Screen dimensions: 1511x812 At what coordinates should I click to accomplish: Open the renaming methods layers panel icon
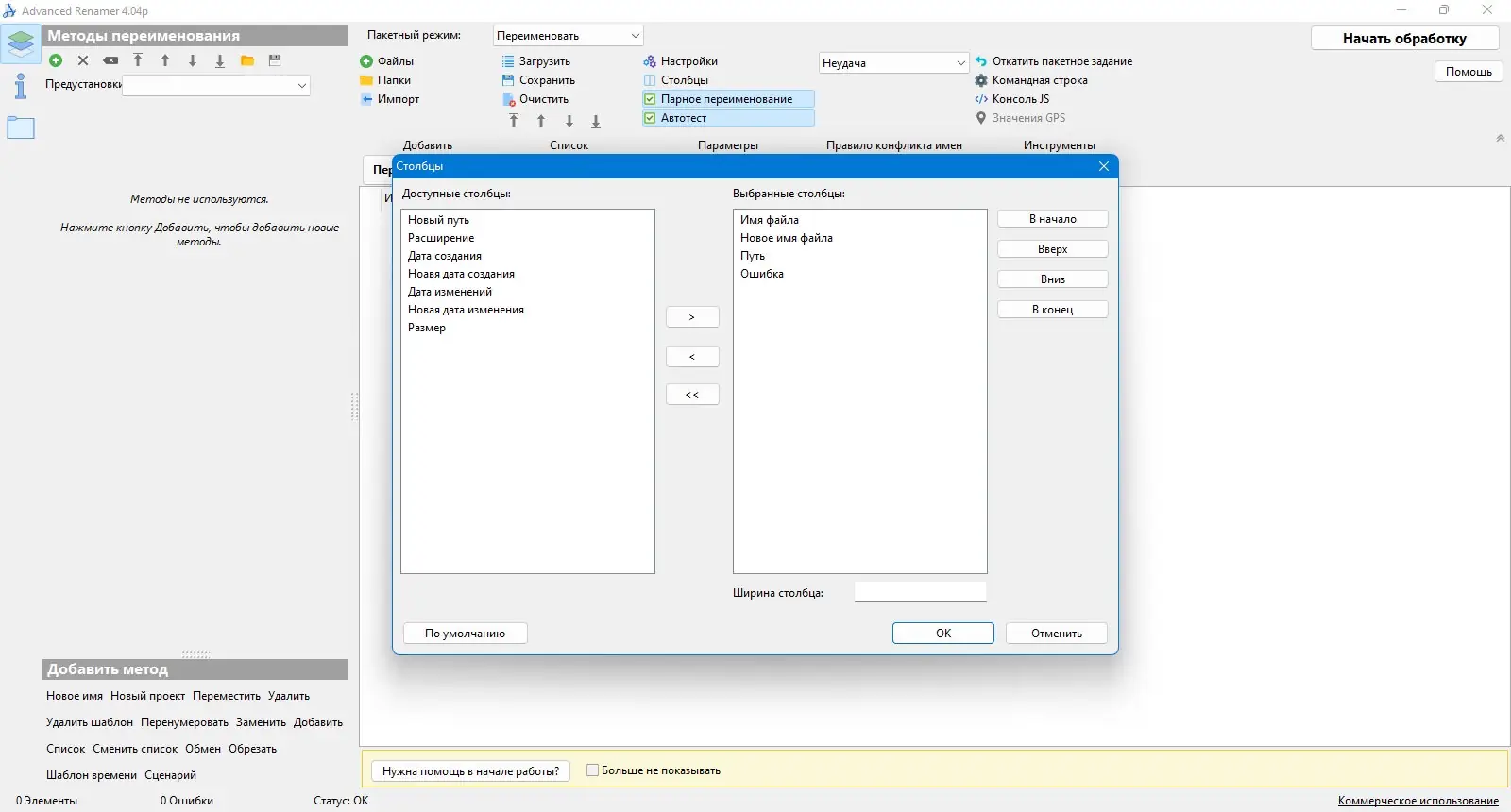point(20,42)
